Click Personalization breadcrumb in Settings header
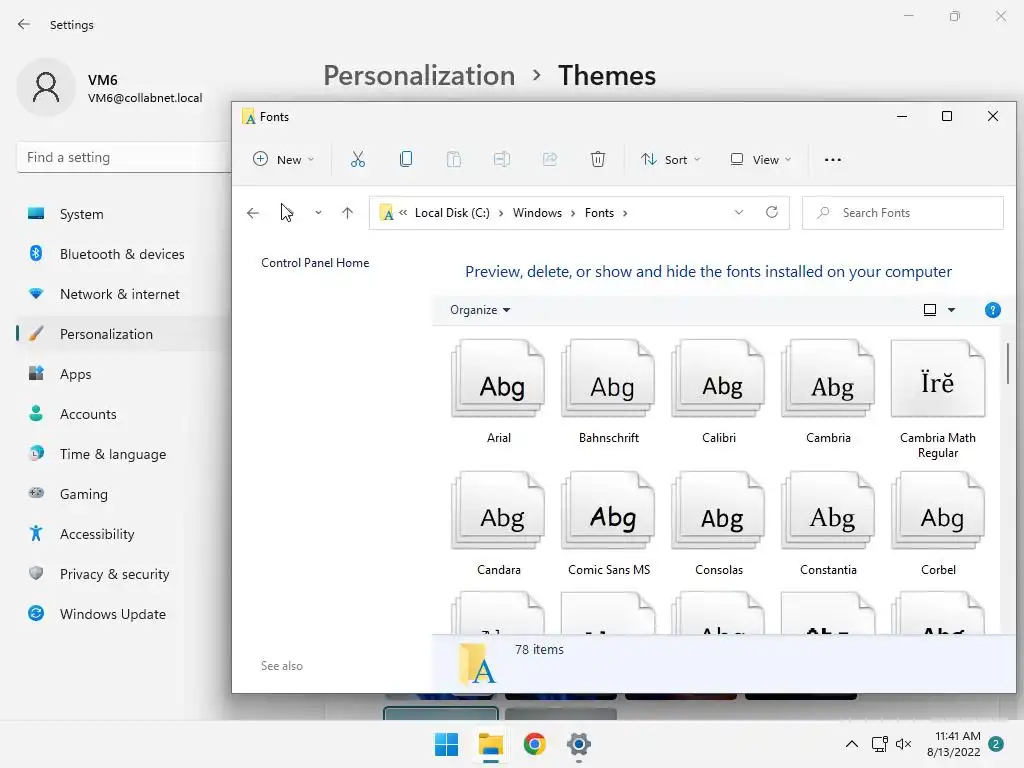1024x768 pixels. point(419,76)
